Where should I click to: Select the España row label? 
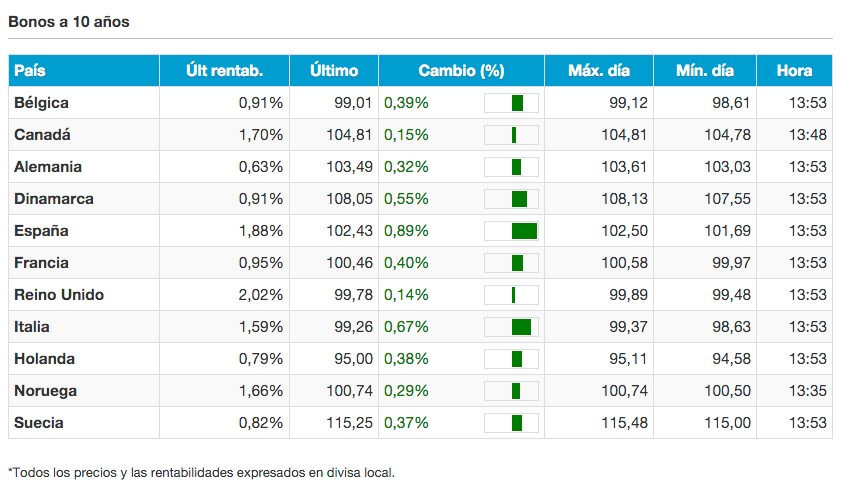pos(41,231)
